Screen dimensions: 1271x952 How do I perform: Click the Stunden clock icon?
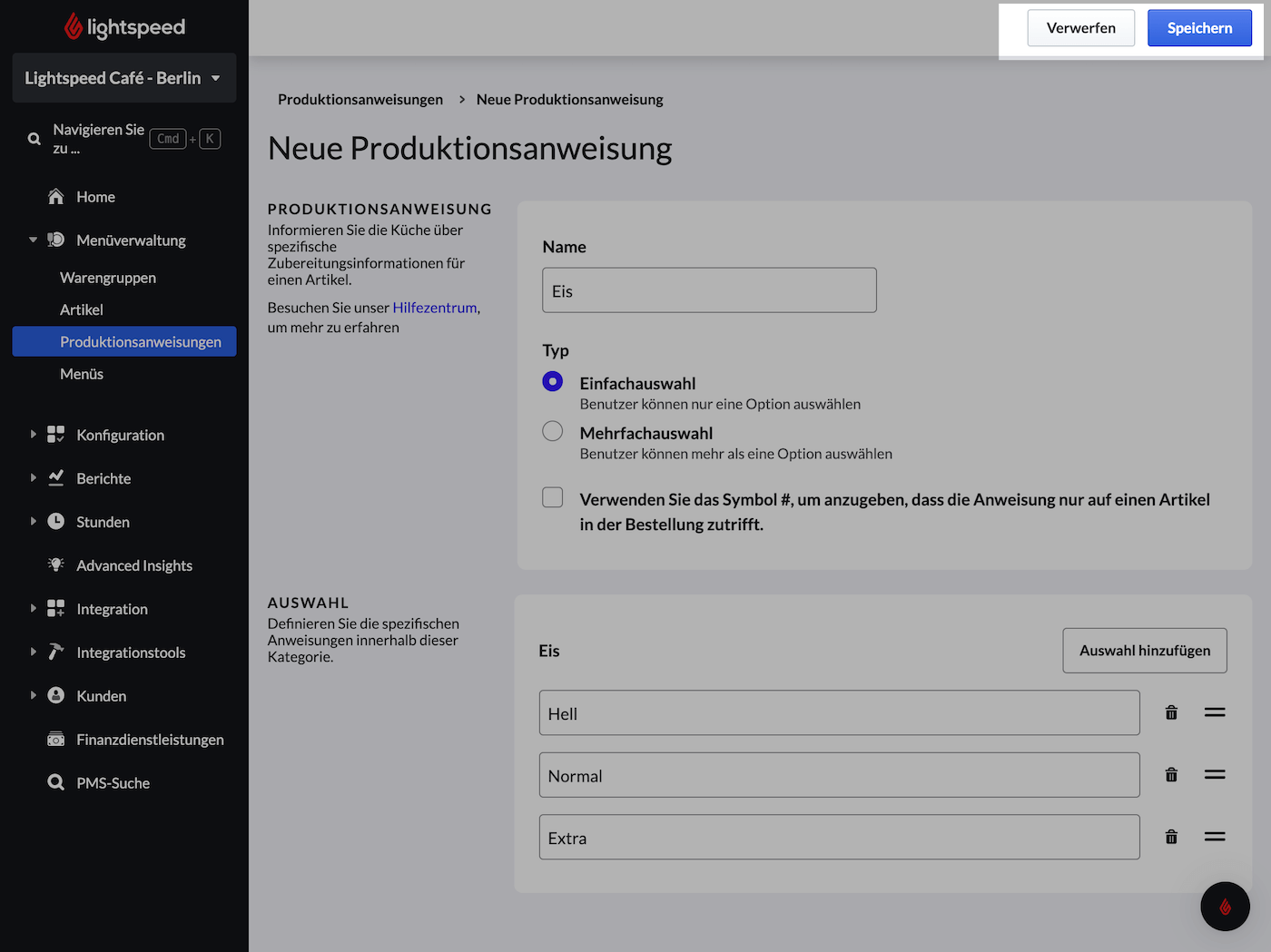[x=56, y=521]
